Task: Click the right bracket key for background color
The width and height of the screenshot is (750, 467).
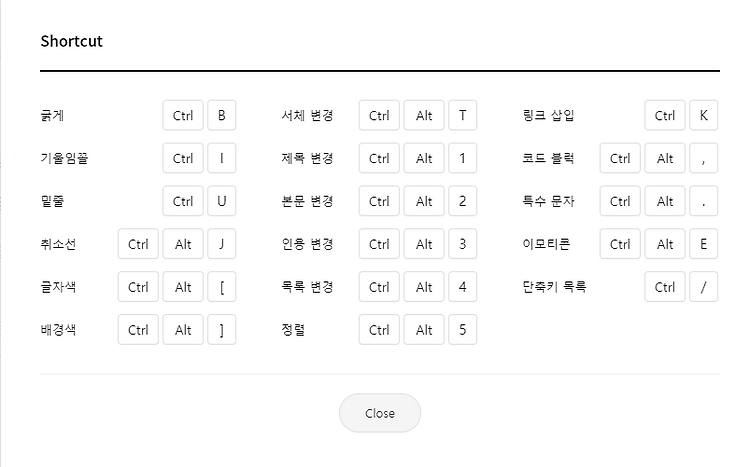Action: (221, 330)
